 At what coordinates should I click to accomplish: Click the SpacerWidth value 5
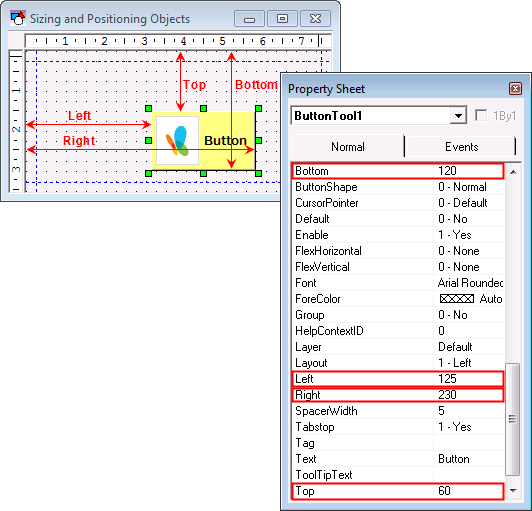441,411
